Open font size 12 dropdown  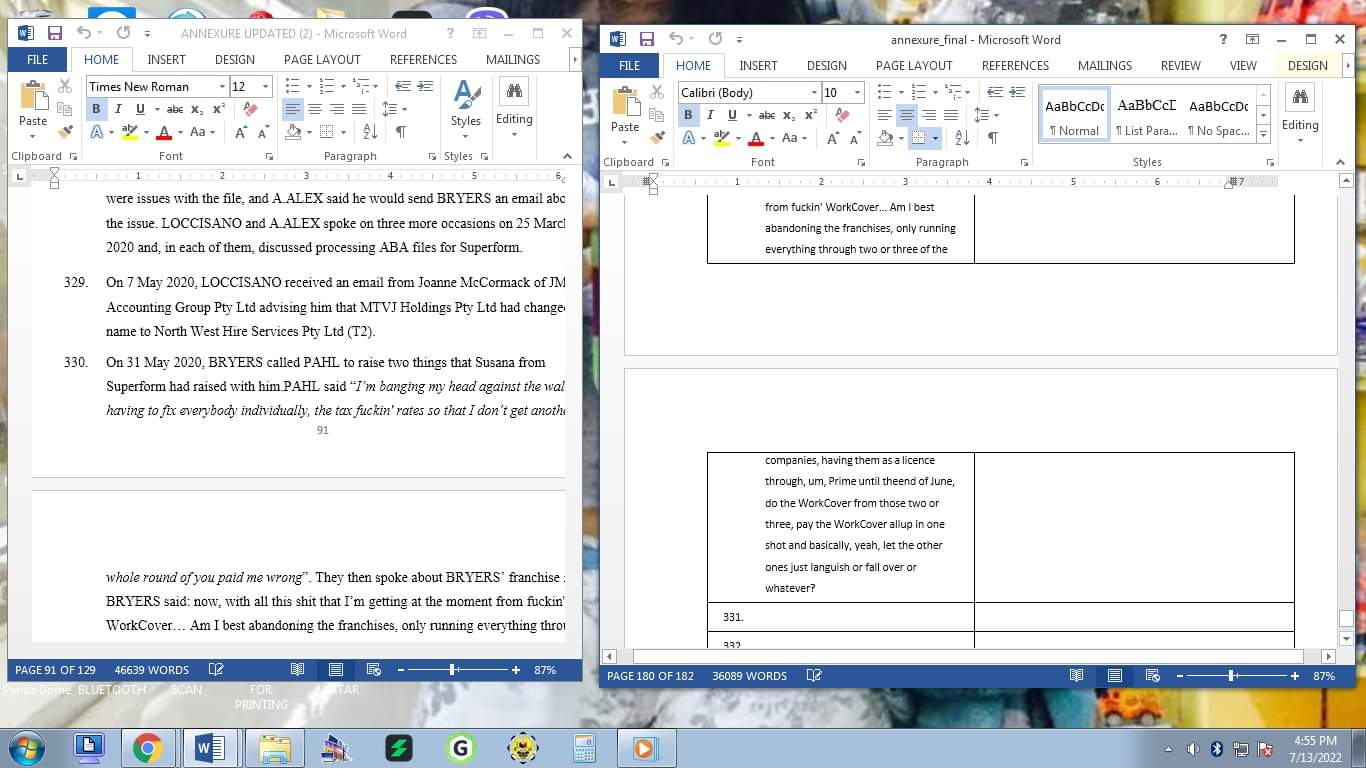coord(265,87)
